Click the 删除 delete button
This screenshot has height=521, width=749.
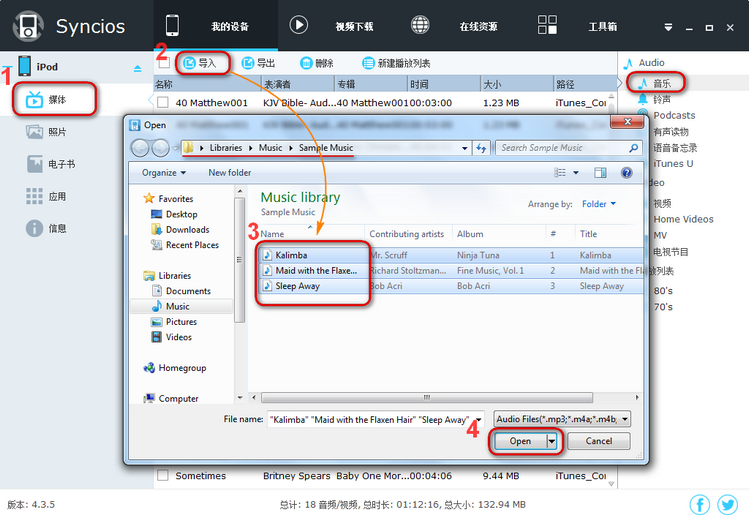(317, 63)
